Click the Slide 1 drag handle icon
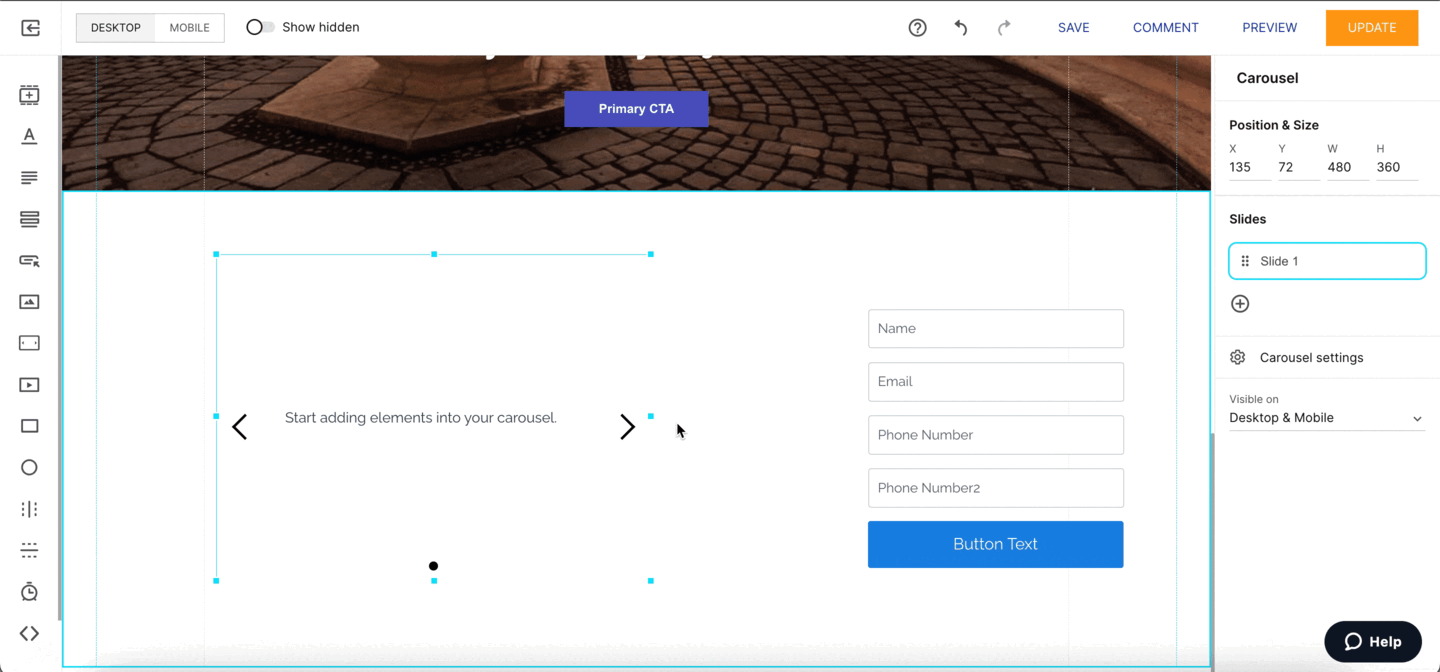 click(1245, 261)
